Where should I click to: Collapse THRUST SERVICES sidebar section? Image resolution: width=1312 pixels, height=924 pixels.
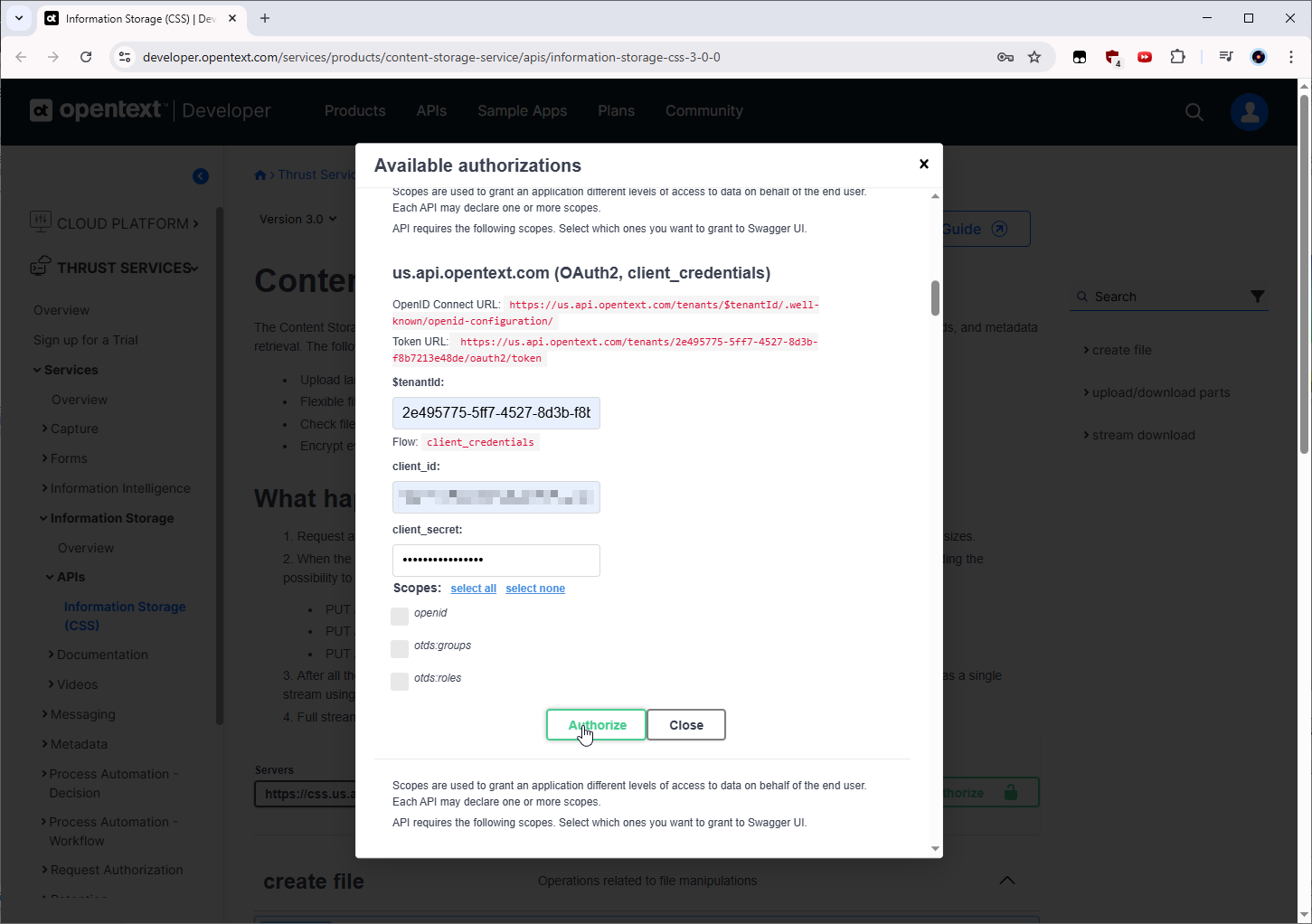coord(115,268)
